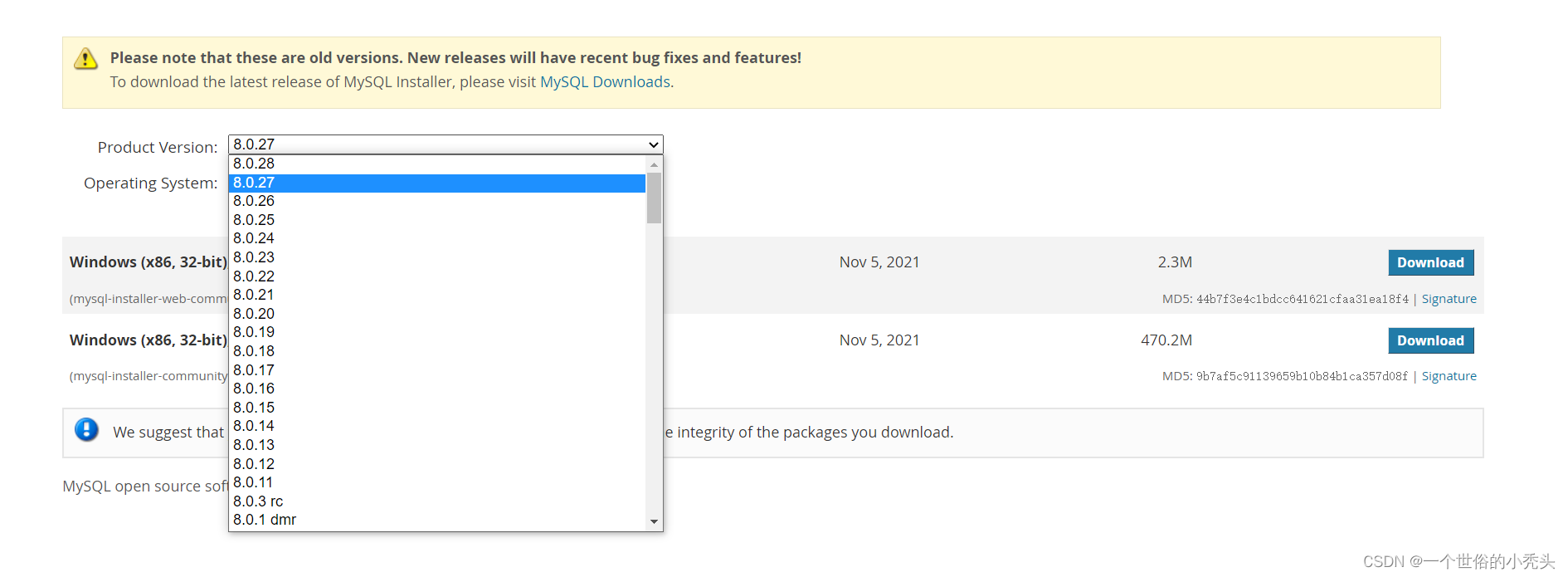
Task: Select version 8.0.14 from the list
Action: tap(437, 426)
